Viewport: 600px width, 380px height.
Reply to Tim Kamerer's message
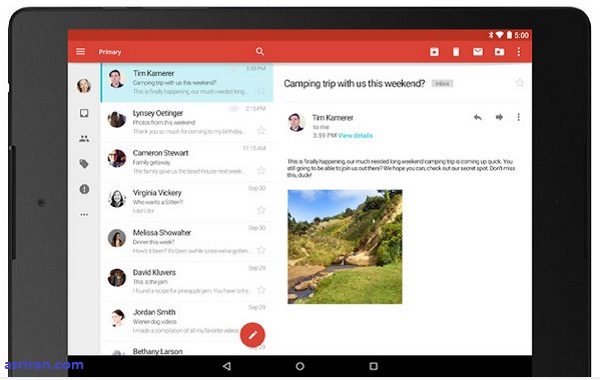(478, 117)
